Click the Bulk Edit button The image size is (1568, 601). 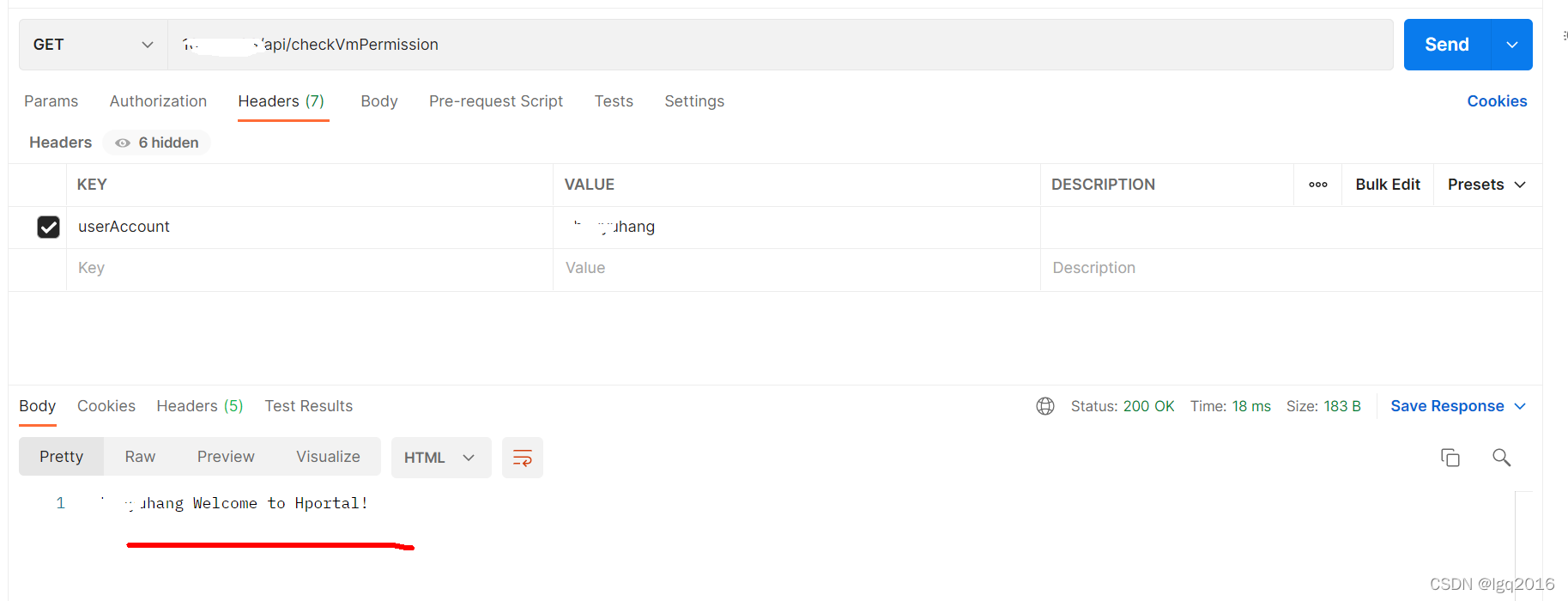tap(1387, 185)
